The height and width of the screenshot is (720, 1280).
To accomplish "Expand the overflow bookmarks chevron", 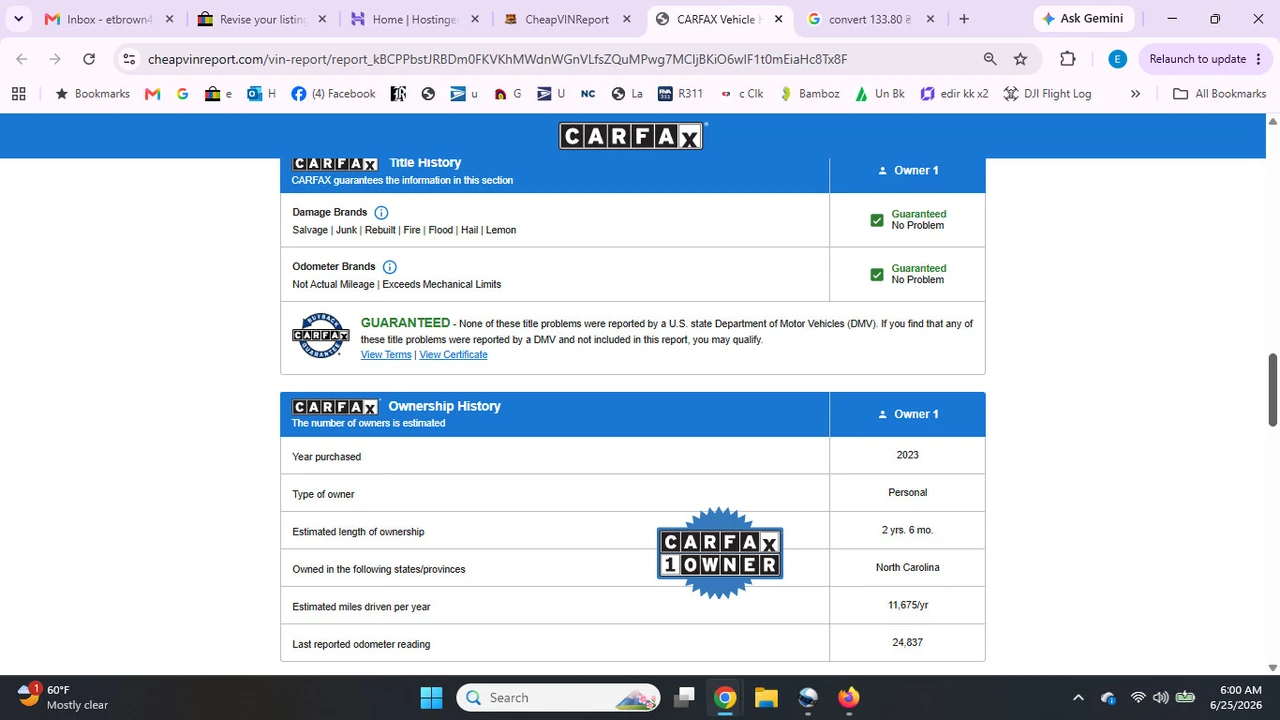I will pos(1135,94).
